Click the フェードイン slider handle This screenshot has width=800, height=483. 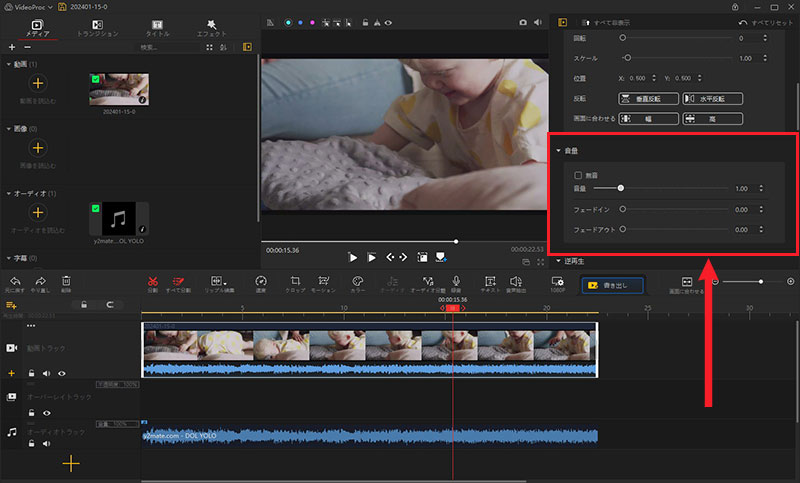[x=622, y=209]
